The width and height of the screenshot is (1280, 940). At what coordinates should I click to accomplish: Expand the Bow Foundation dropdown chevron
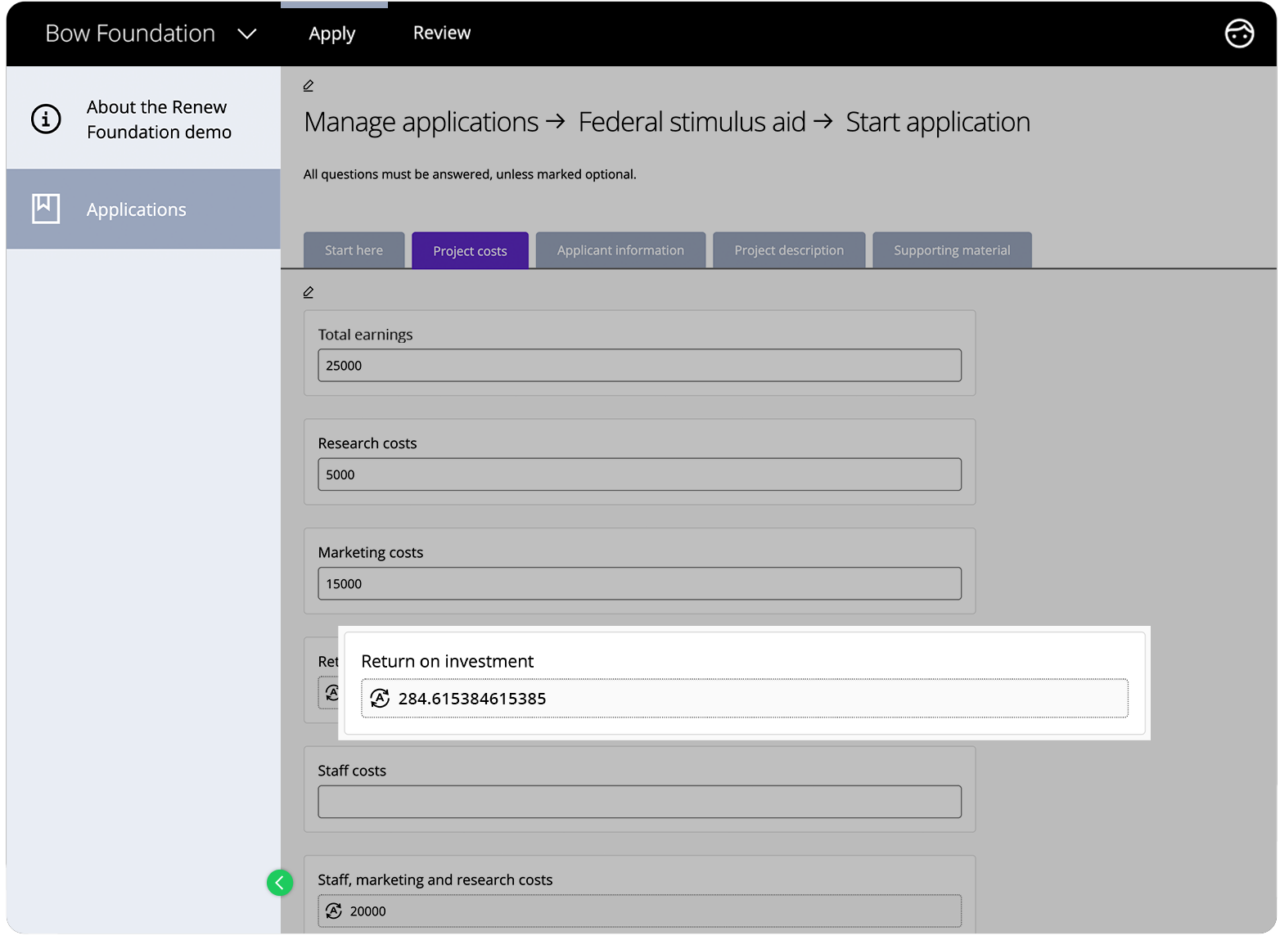click(247, 34)
